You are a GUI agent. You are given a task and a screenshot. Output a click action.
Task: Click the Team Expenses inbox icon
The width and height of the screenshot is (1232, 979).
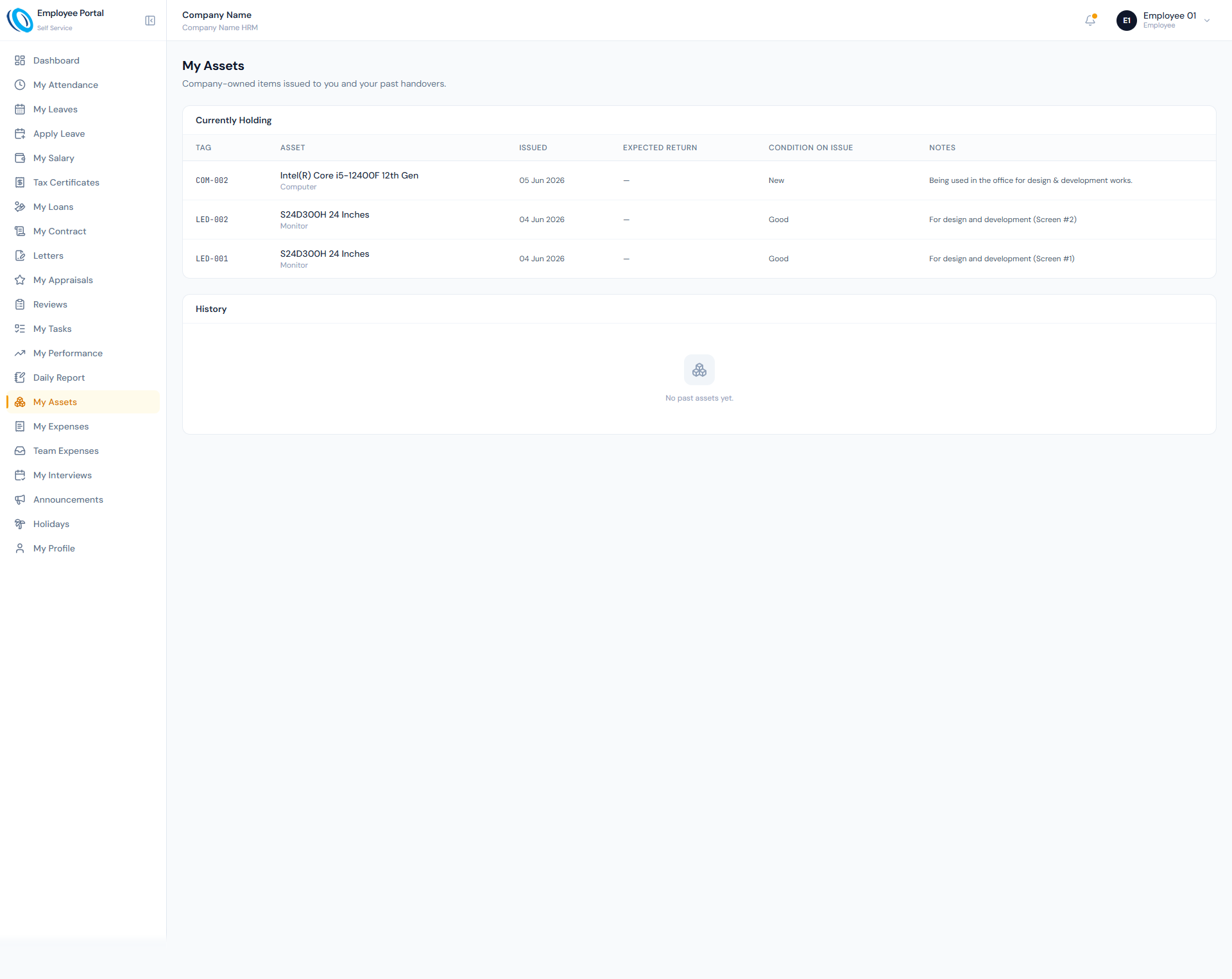coord(20,451)
